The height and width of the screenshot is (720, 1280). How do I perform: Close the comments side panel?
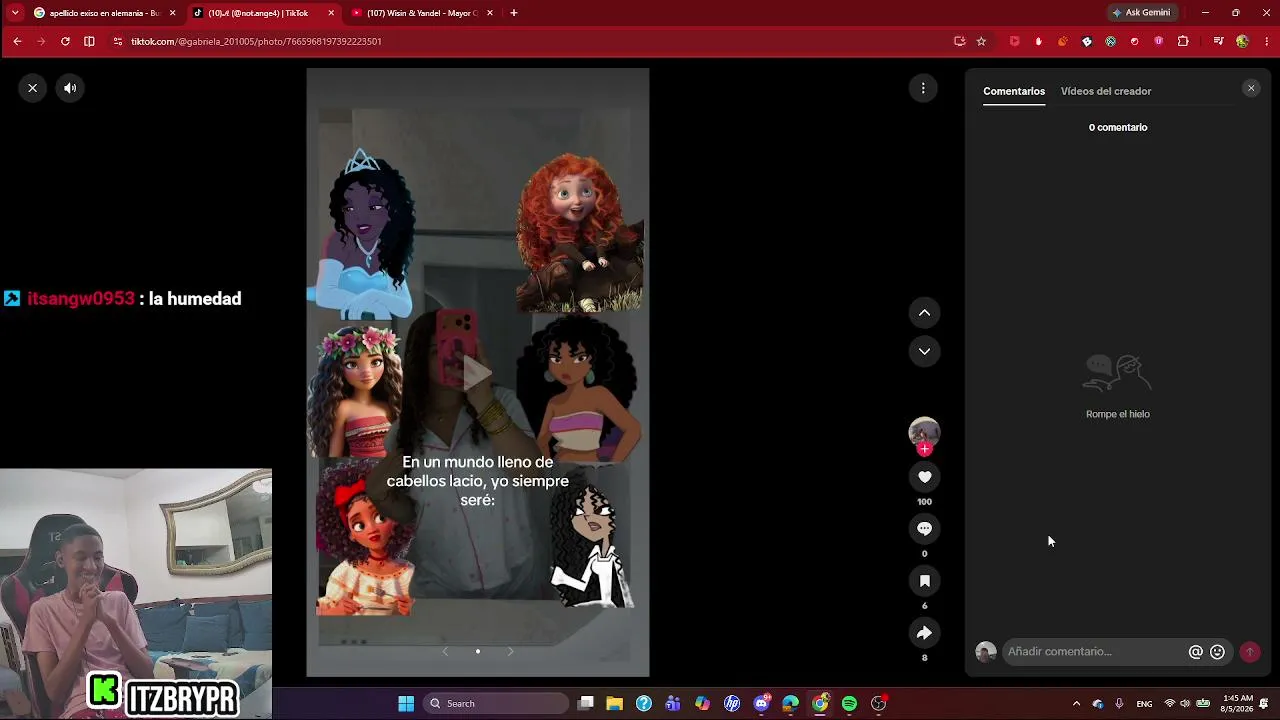tap(1251, 88)
